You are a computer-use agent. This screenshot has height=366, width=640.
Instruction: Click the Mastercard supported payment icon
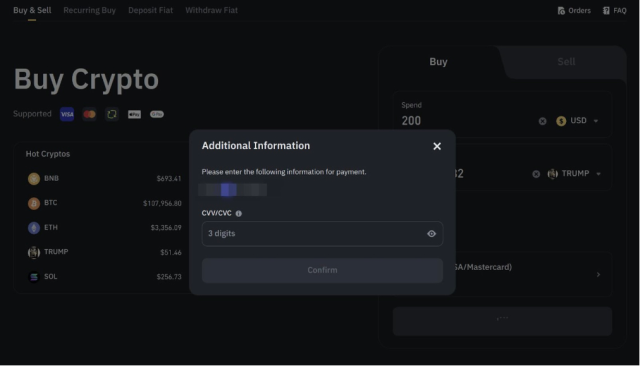[x=89, y=114]
